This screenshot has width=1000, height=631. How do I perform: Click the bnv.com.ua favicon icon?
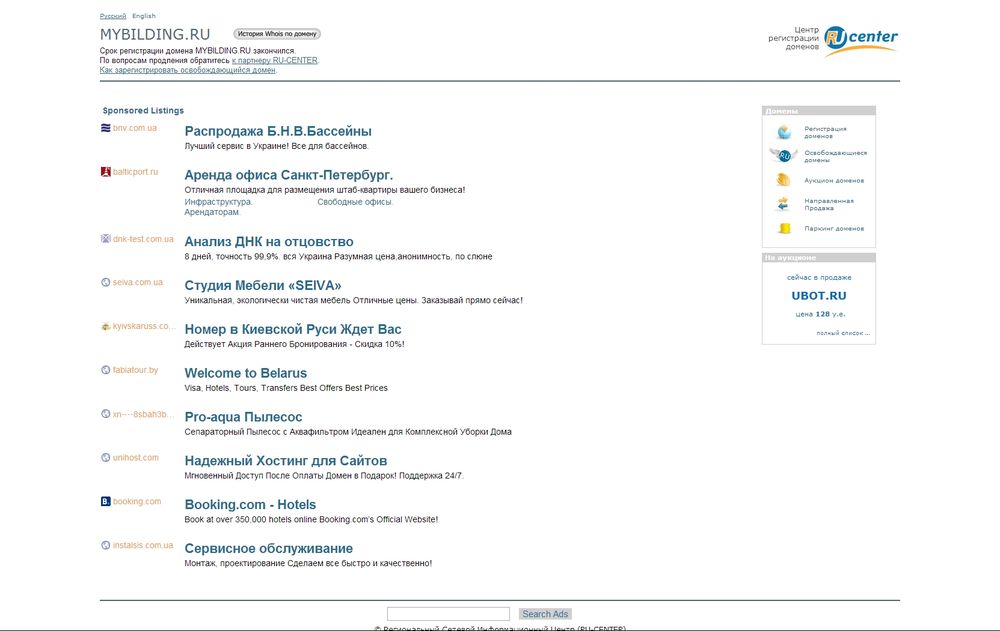pyautogui.click(x=105, y=128)
